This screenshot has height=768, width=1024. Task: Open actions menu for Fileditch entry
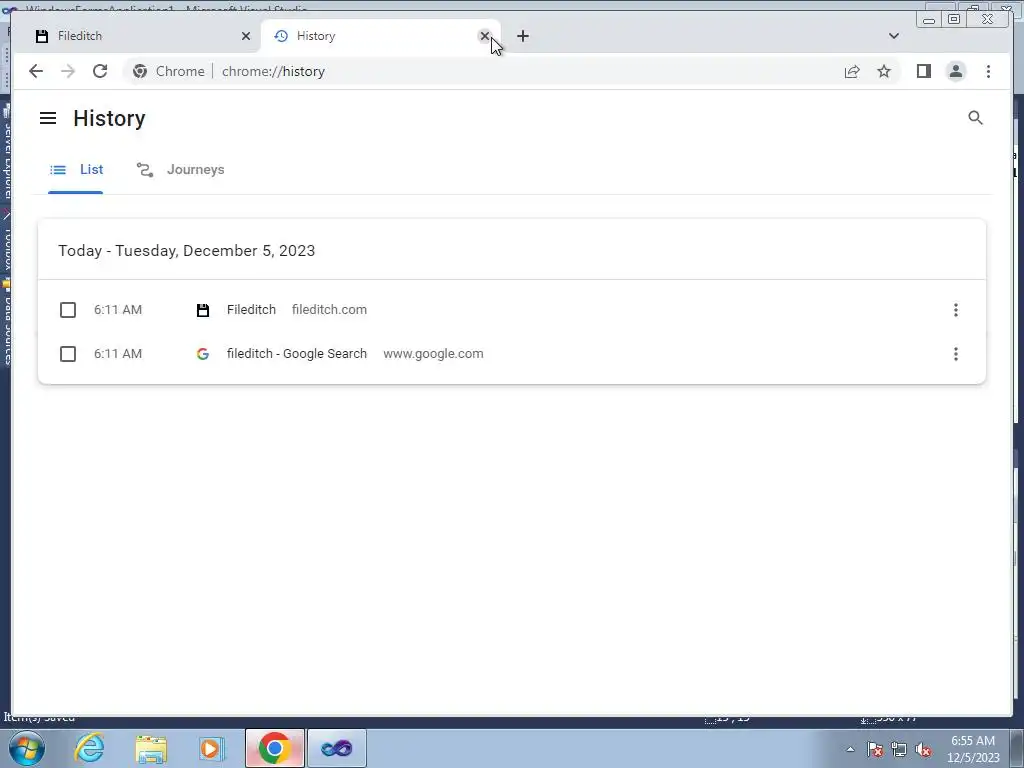[955, 310]
